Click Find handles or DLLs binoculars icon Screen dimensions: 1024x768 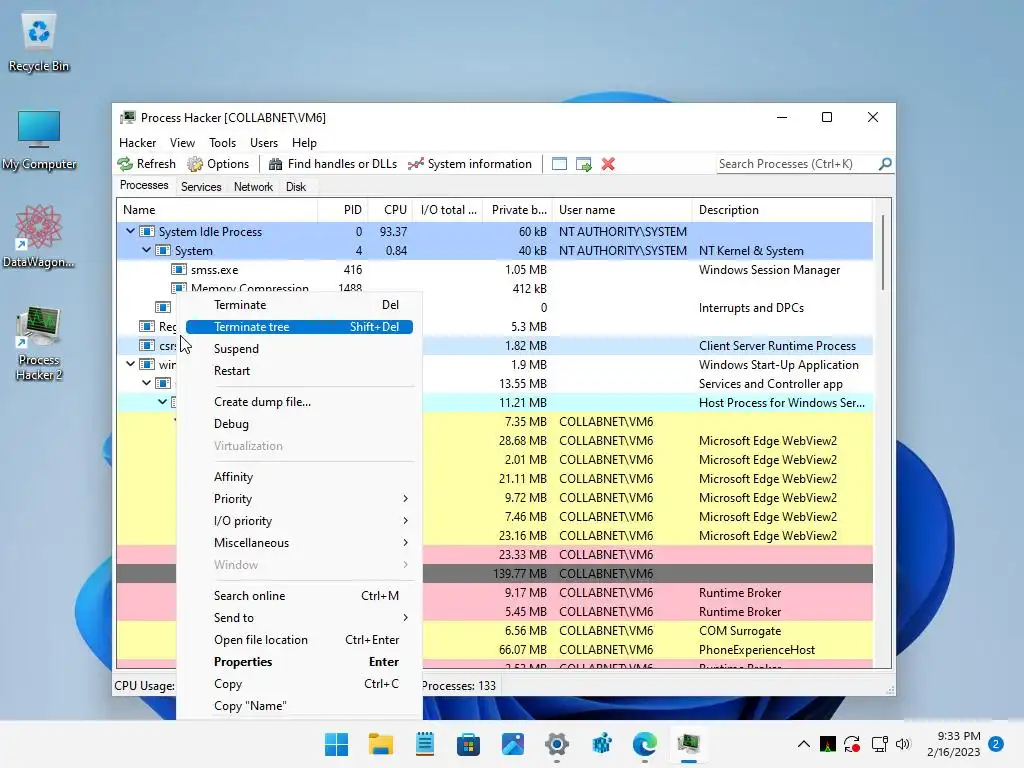[x=276, y=164]
